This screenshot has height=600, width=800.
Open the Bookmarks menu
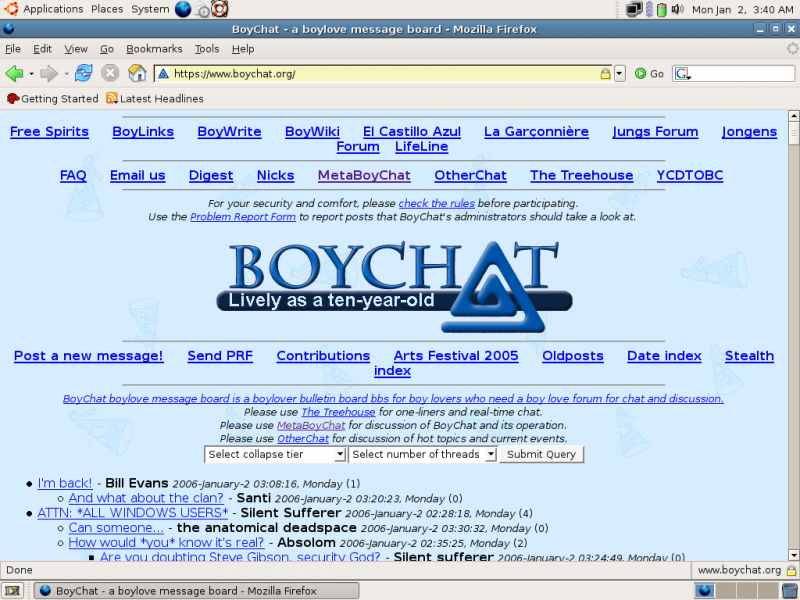coord(154,48)
